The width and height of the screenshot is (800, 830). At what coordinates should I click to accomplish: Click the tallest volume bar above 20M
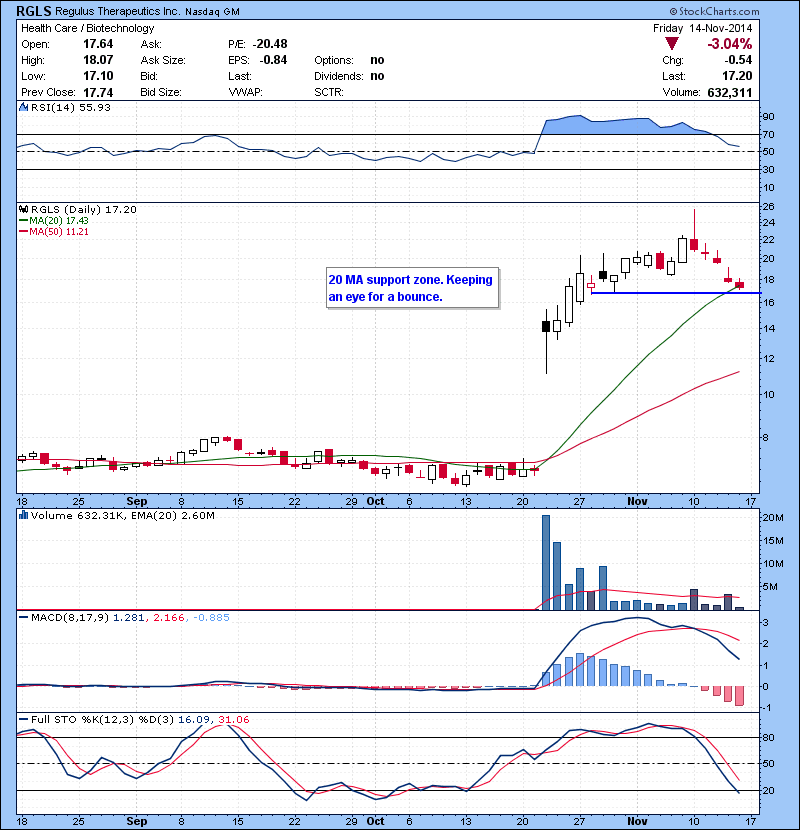[x=546, y=562]
